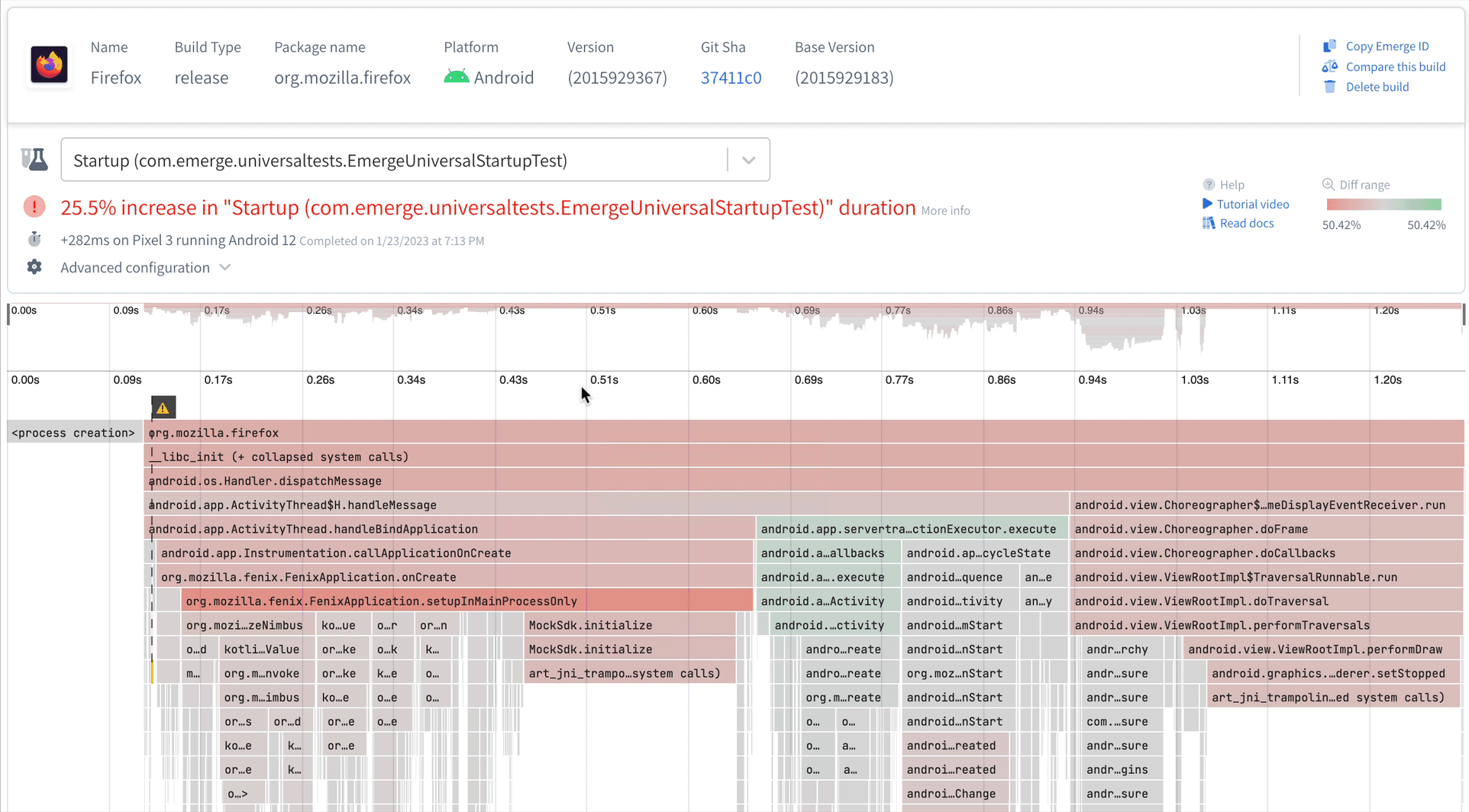Select the FenixApplication.onCreate frame

tap(382, 576)
